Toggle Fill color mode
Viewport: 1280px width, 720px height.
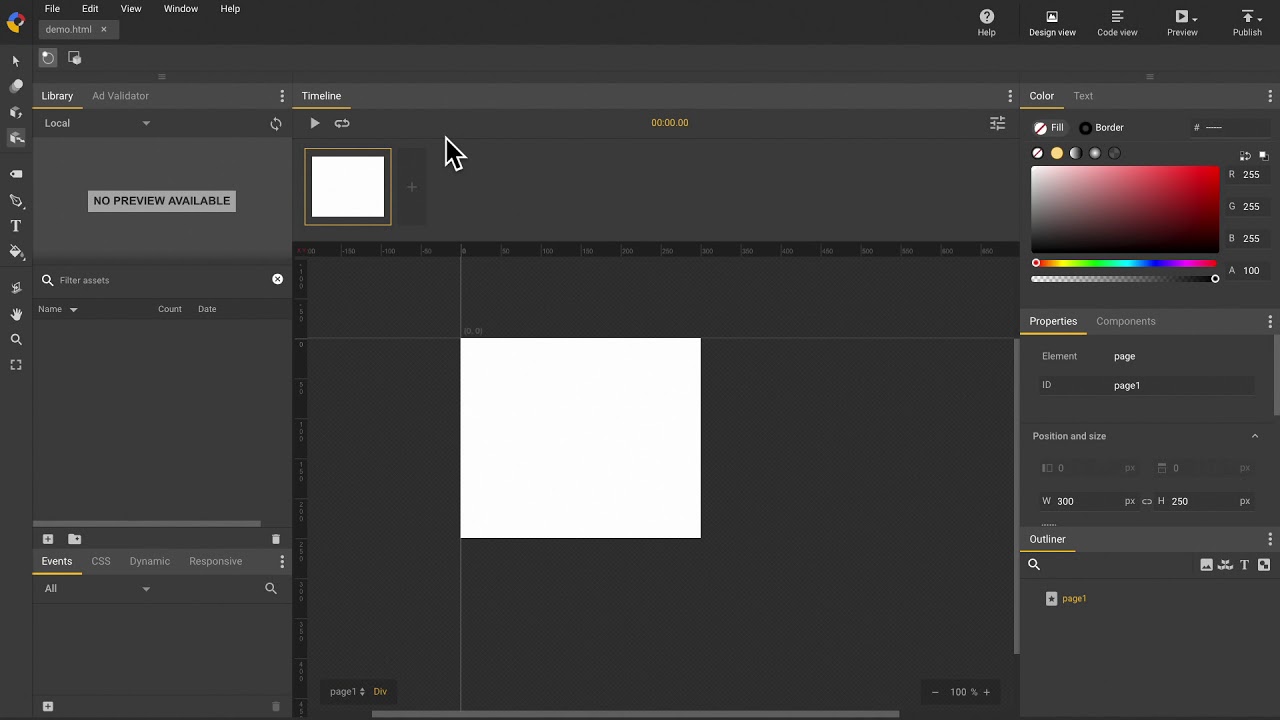pos(1049,128)
